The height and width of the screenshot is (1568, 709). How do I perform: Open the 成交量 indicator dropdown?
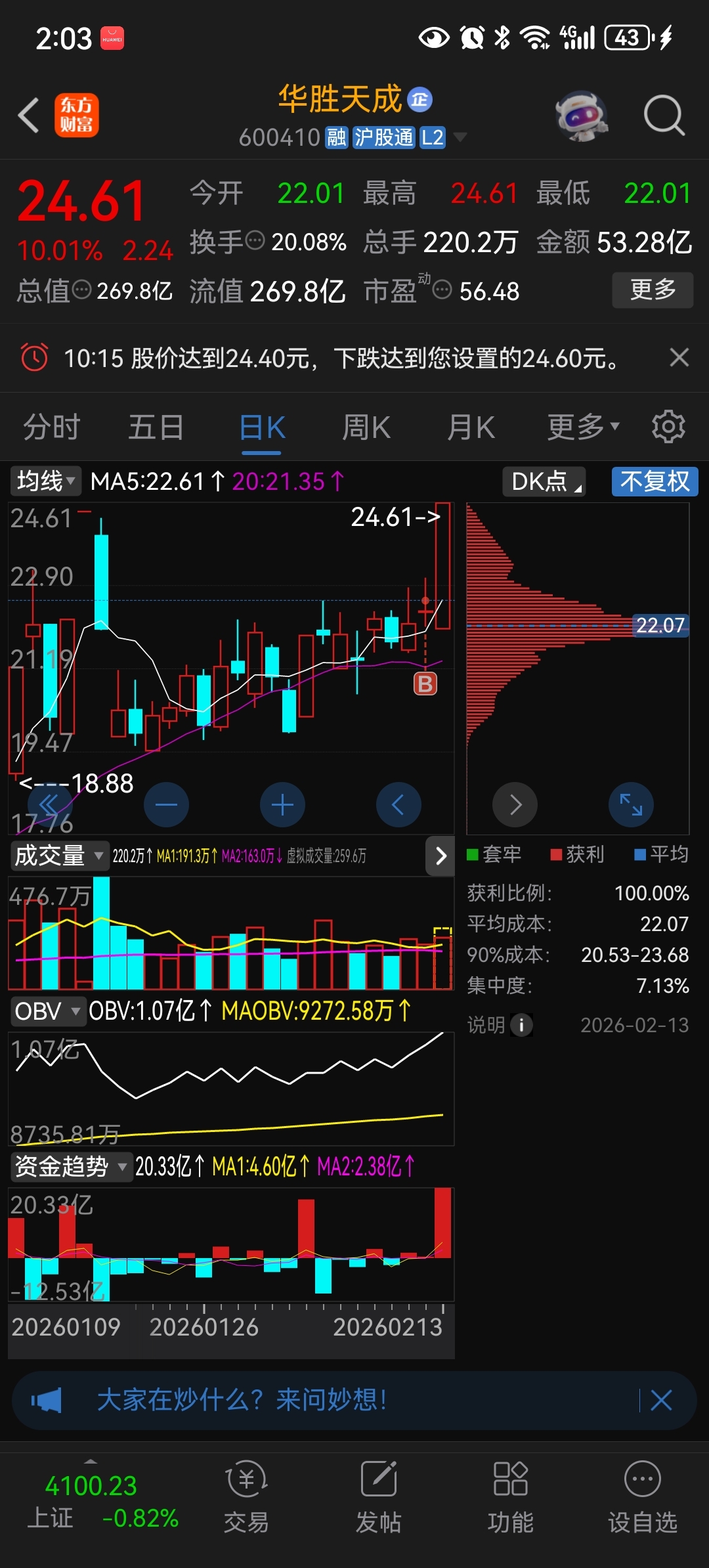[59, 856]
